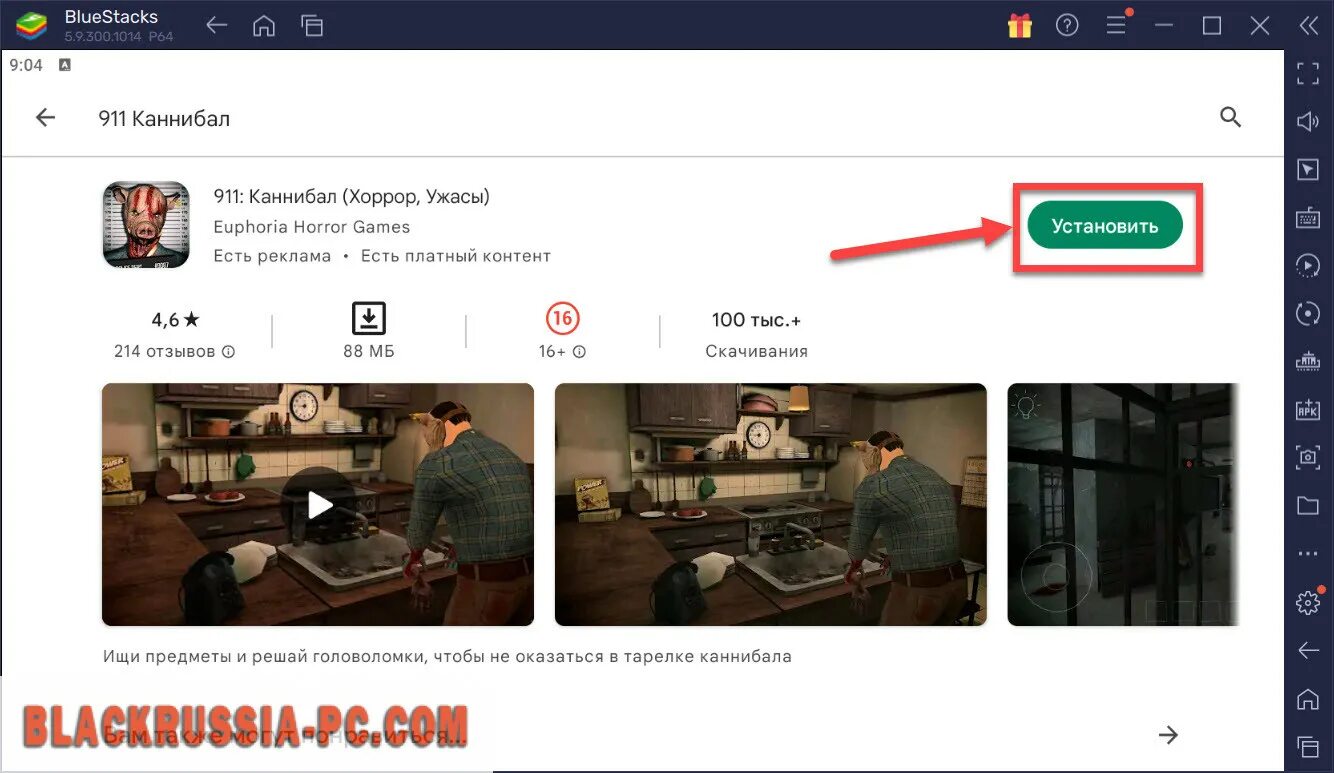Open the BlueStacks hamburger menu
1334x773 pixels.
(x=1116, y=27)
